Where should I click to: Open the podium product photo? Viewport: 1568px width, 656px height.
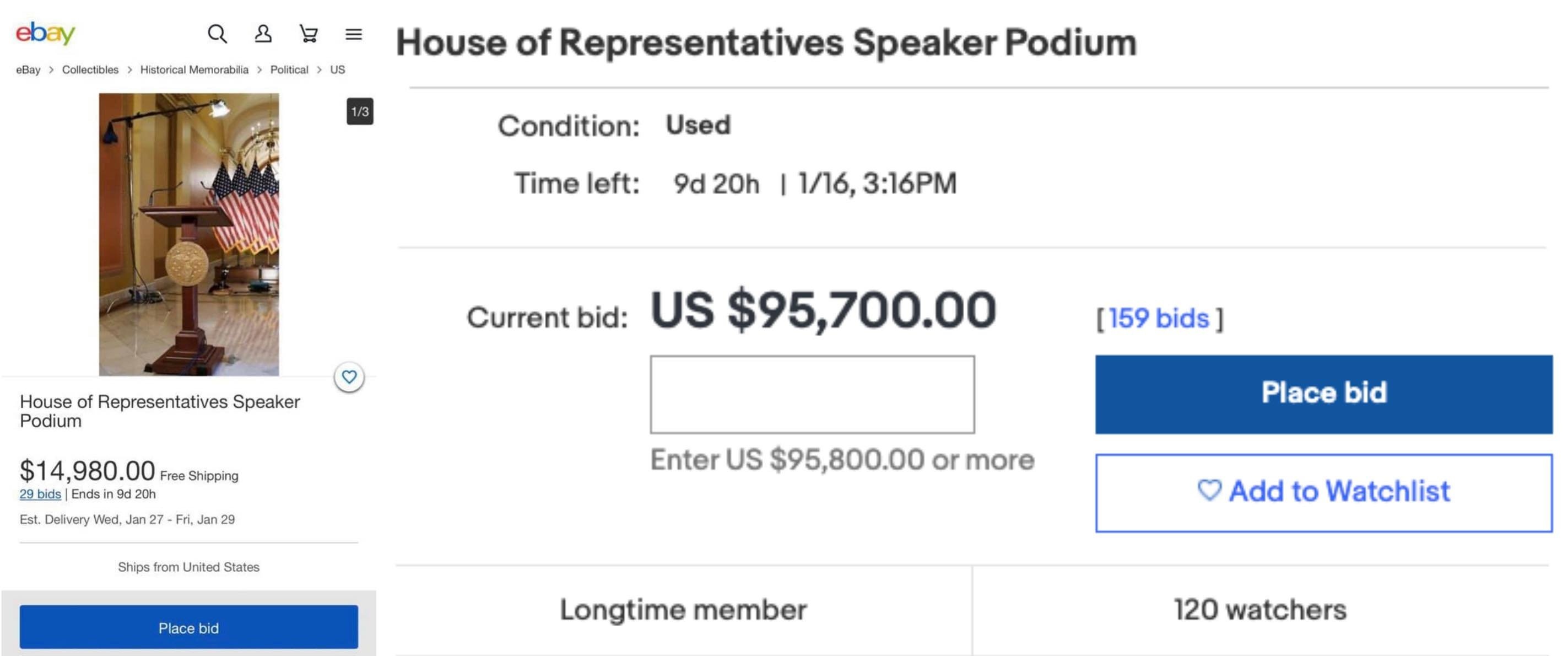[188, 234]
